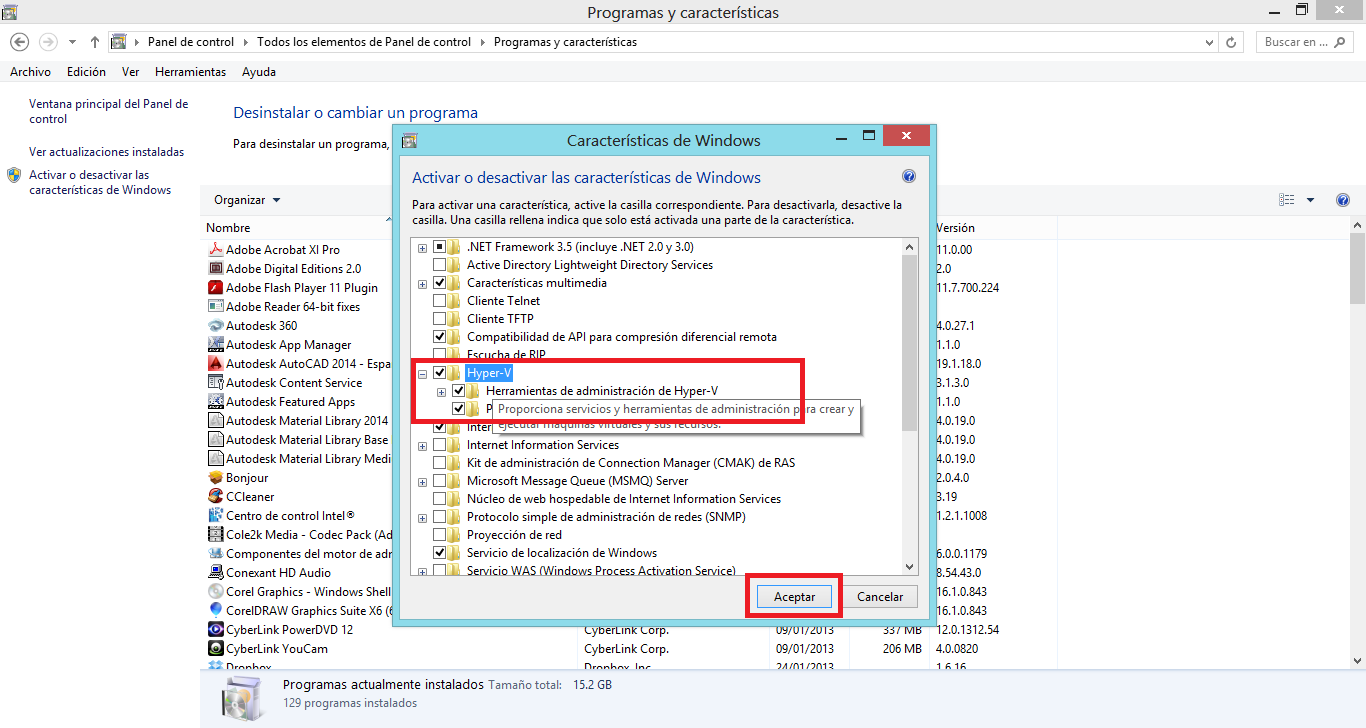Click the Cancelar button
1366x728 pixels.
[880, 597]
